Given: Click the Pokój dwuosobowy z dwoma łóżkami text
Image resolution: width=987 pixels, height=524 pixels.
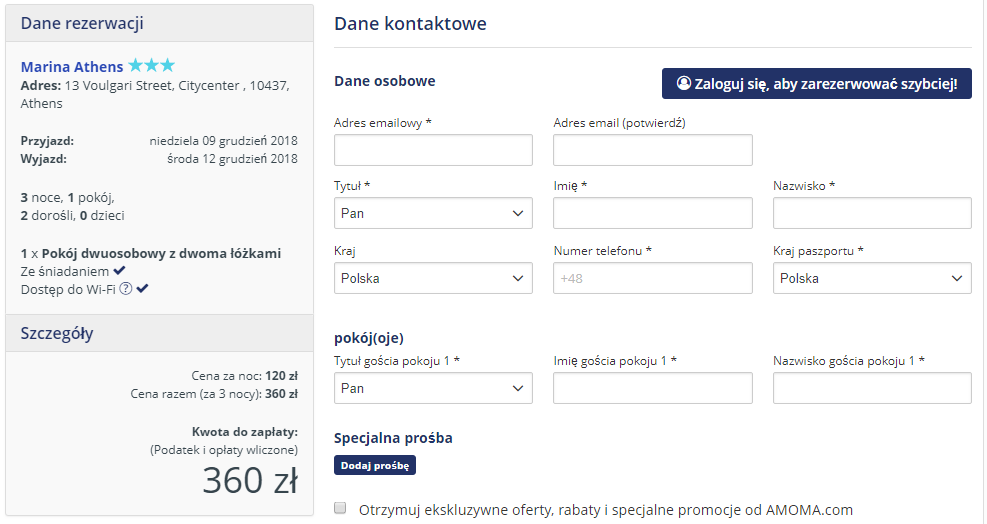Looking at the screenshot, I should (x=161, y=253).
